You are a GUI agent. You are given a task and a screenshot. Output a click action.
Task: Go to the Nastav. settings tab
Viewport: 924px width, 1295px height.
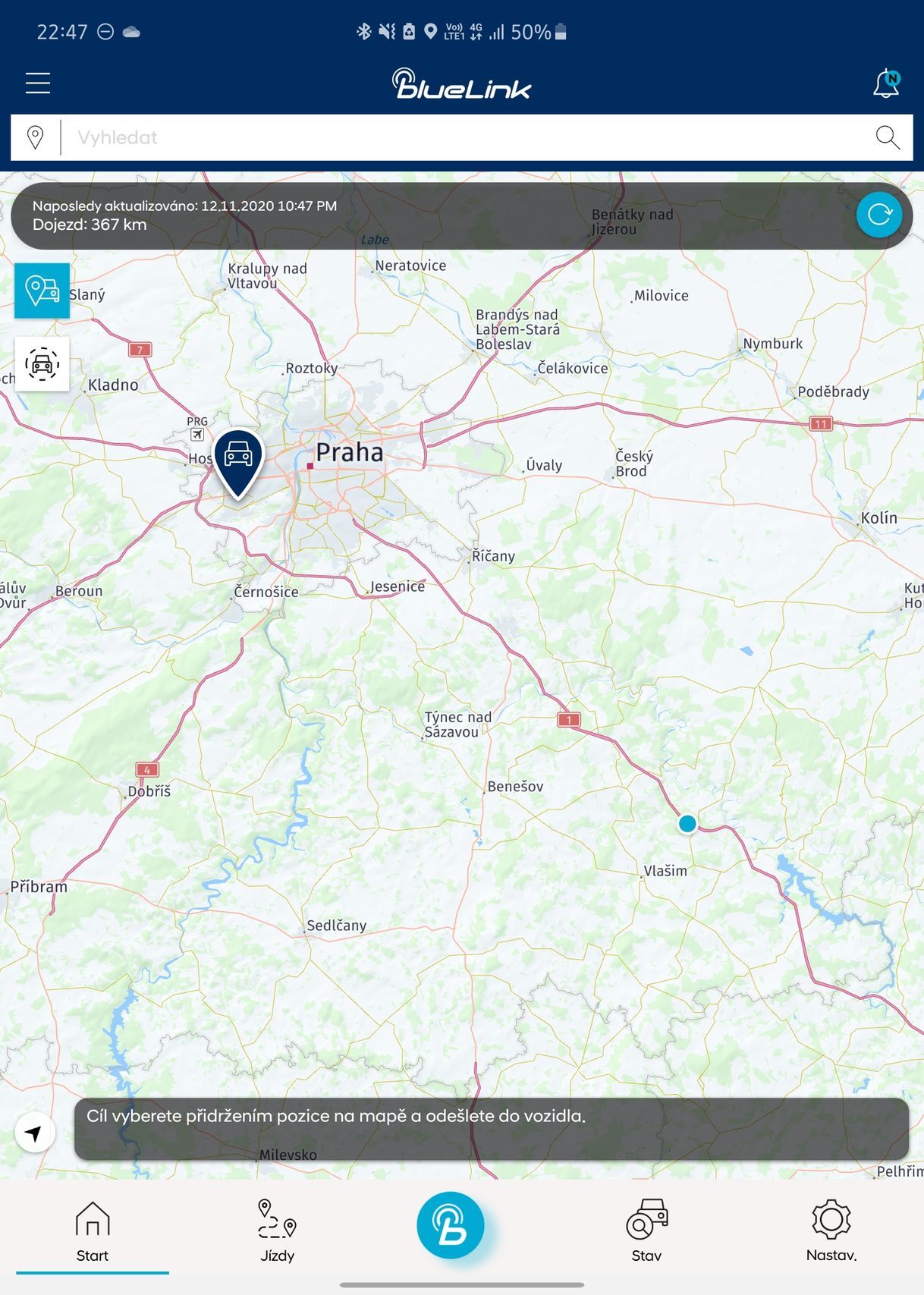tap(831, 1232)
